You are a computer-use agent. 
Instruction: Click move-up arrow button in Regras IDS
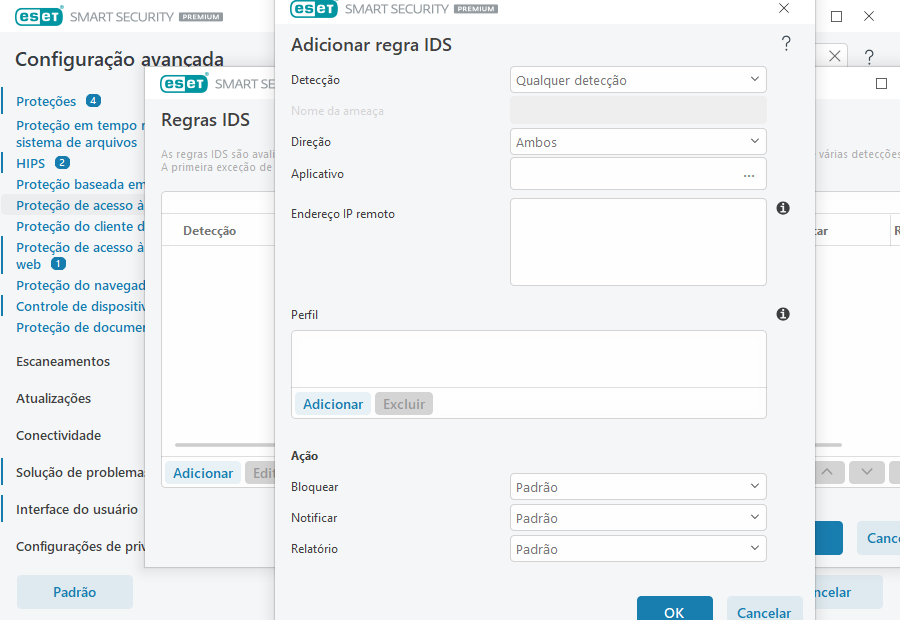tap(827, 472)
